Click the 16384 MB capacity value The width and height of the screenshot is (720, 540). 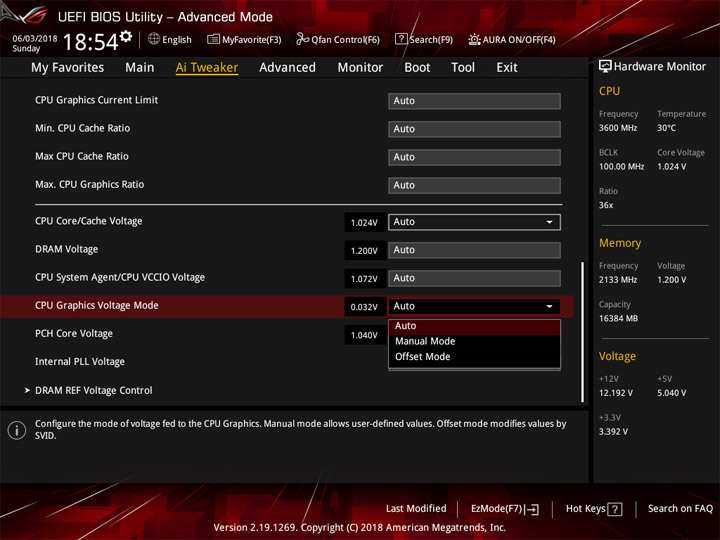point(618,318)
